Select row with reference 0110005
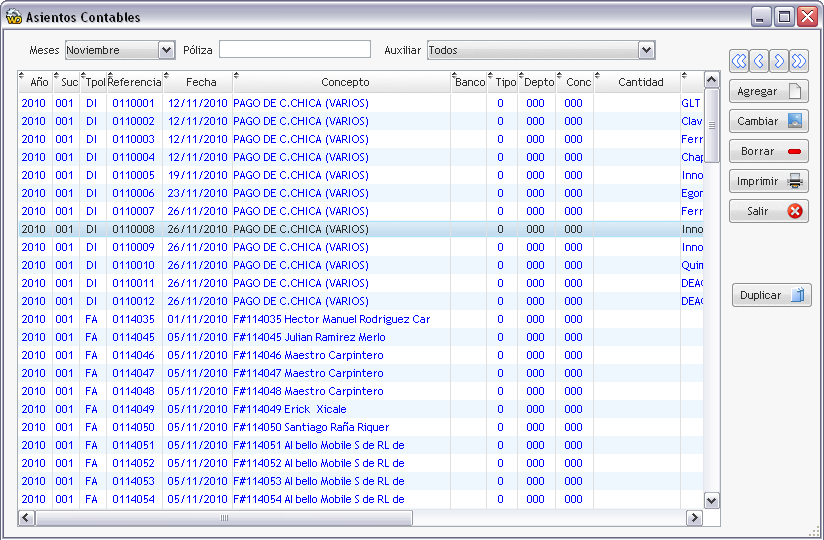 [x=360, y=175]
